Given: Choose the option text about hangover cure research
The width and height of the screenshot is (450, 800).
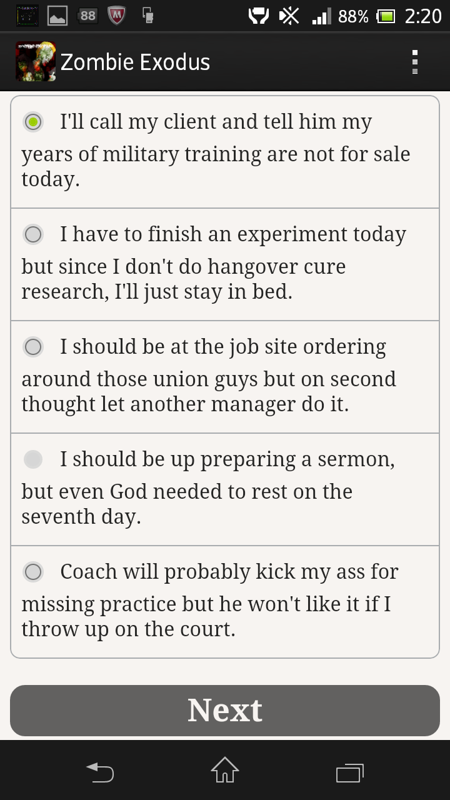Looking at the screenshot, I should coord(214,264).
